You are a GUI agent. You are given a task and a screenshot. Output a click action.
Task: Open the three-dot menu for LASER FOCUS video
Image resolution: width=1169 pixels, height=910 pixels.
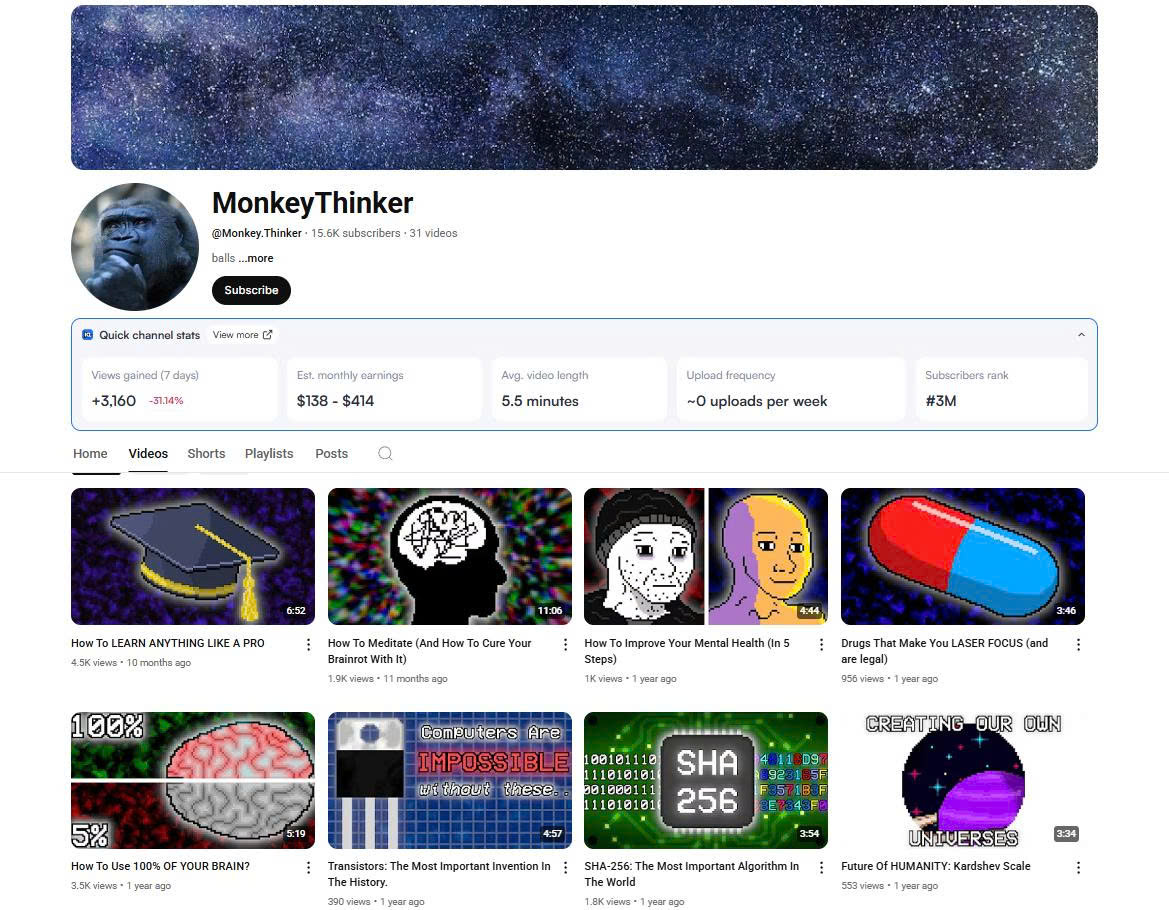[1078, 645]
